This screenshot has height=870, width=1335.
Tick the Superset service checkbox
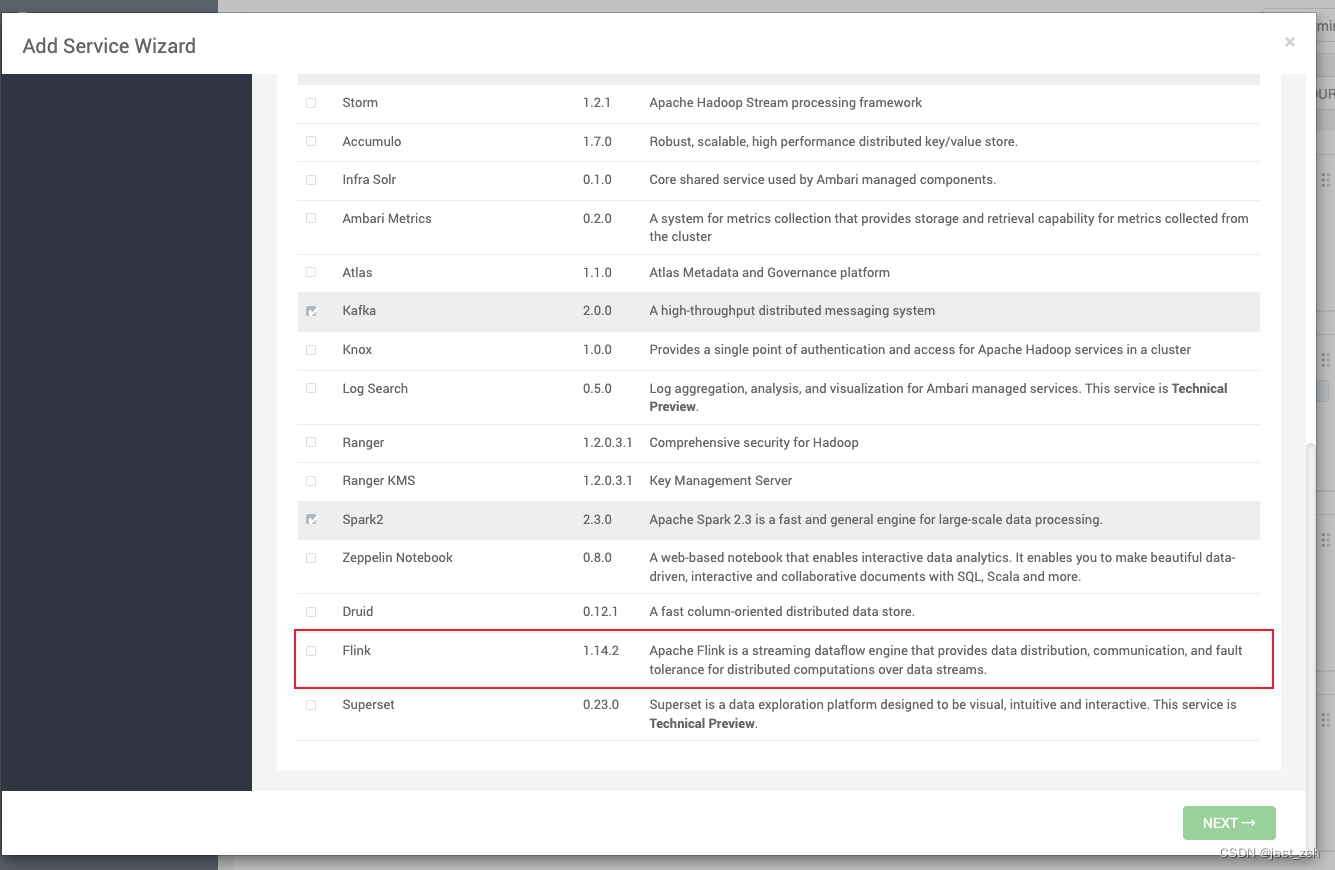pyautogui.click(x=311, y=705)
